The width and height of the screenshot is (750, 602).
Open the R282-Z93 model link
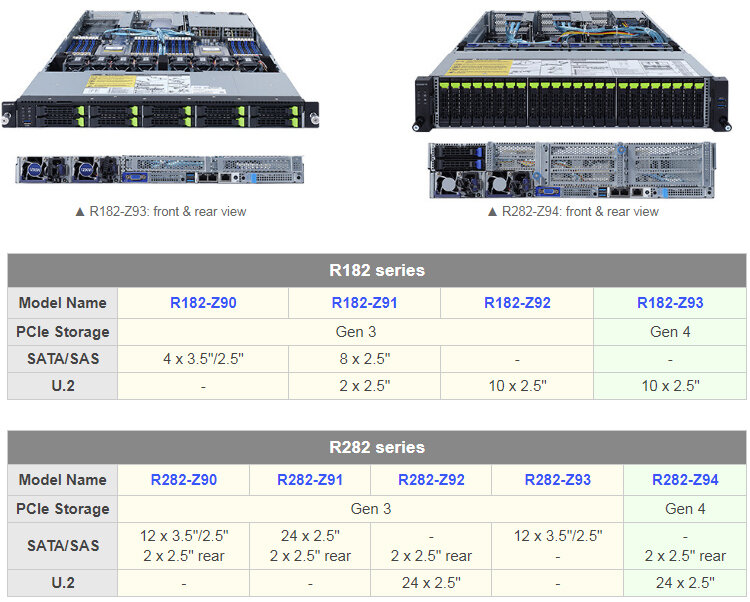(x=558, y=480)
